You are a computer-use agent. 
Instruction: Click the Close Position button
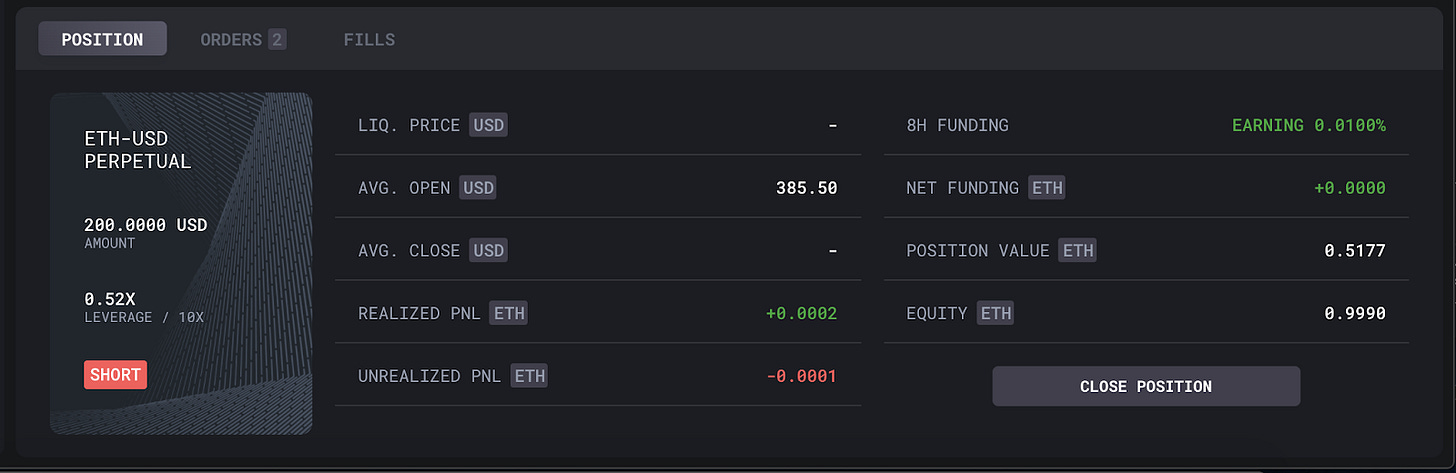click(1146, 386)
